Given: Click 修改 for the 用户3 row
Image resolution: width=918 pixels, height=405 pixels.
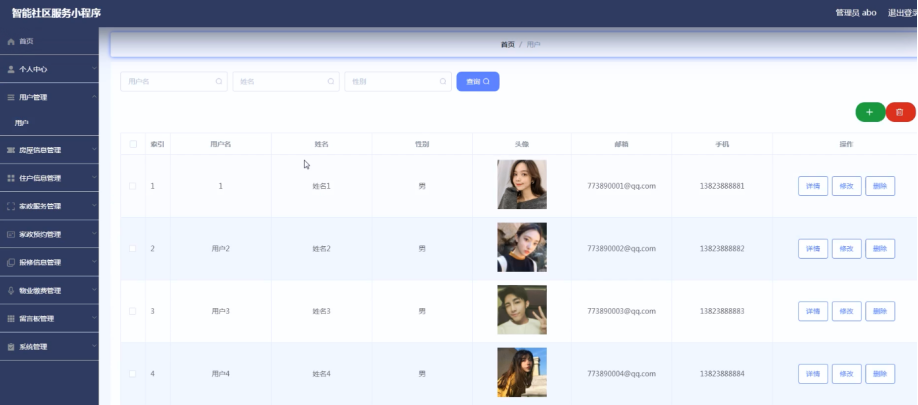Looking at the screenshot, I should point(847,311).
